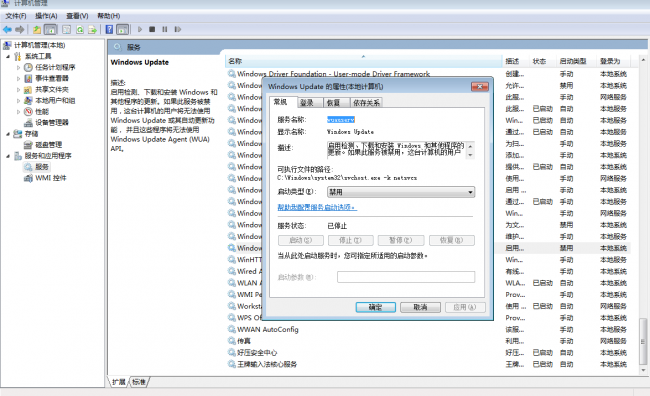Viewport: 650px width, 396px height.
Task: Expand the 事件查看器 node arrow
Action: (18, 78)
